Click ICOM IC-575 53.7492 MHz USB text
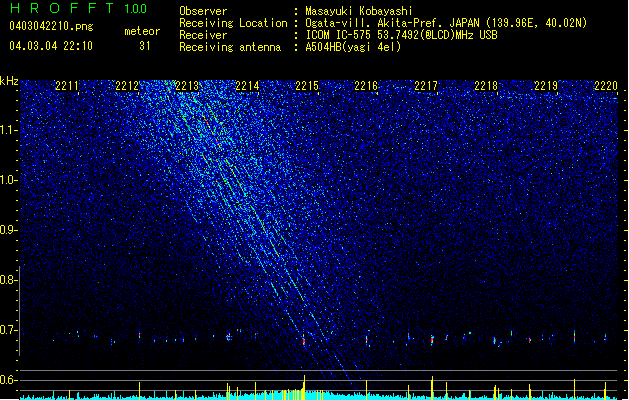Viewport: 629px width, 400px height. pyautogui.click(x=402, y=35)
